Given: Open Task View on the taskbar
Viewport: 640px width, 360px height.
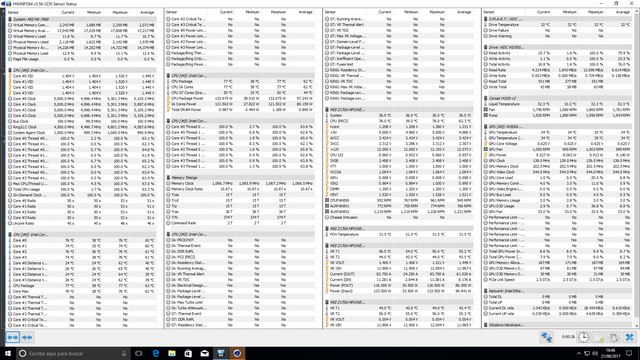Looking at the screenshot, I should pyautogui.click(x=139, y=353).
